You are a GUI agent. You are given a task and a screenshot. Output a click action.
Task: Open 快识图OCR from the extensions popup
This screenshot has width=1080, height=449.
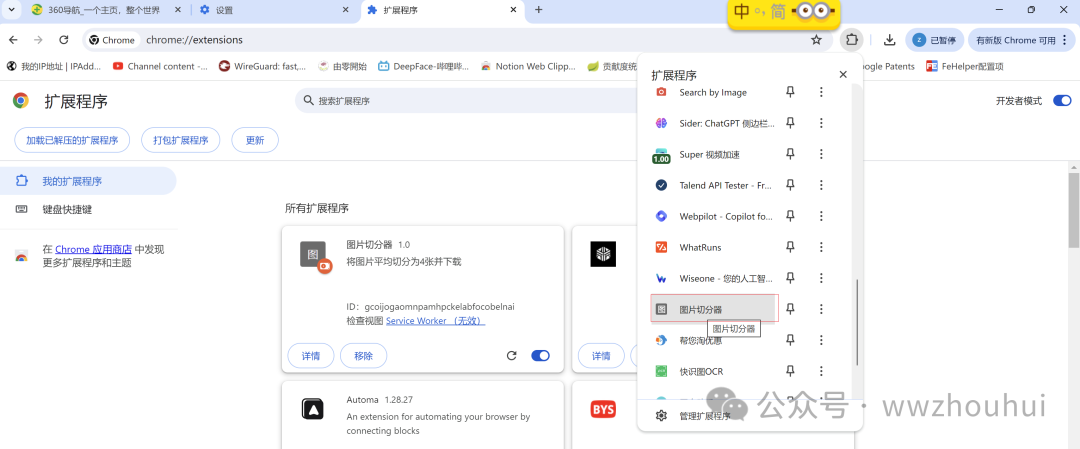(x=714, y=371)
